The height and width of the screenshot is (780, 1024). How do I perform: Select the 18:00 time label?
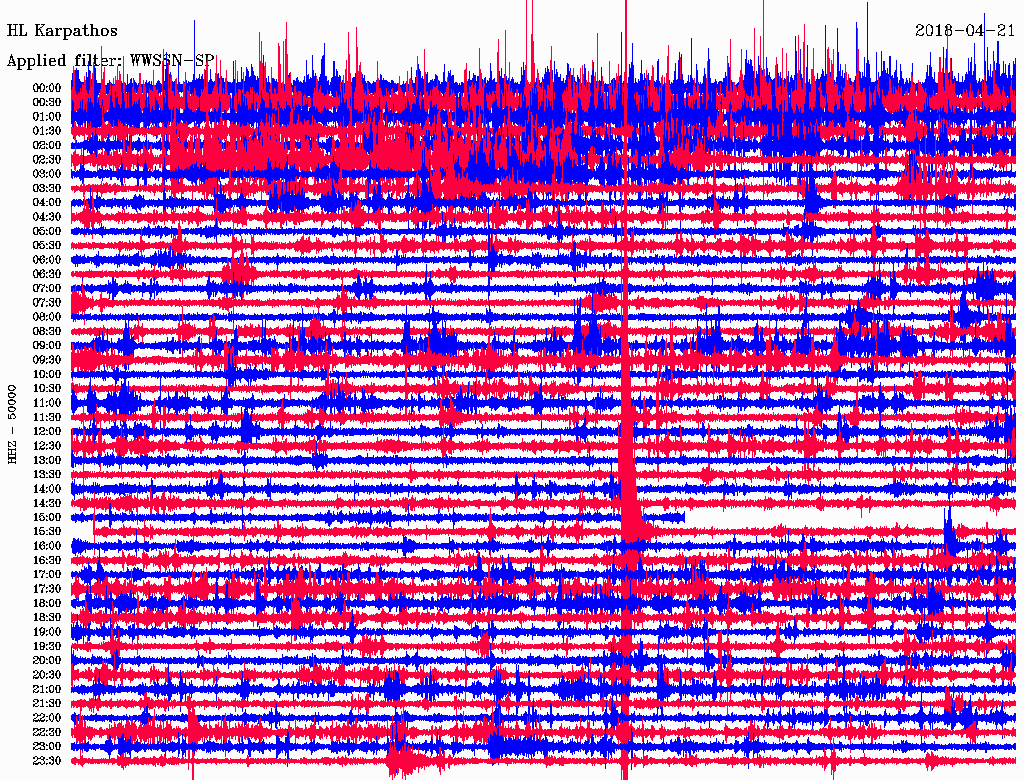coord(46,604)
